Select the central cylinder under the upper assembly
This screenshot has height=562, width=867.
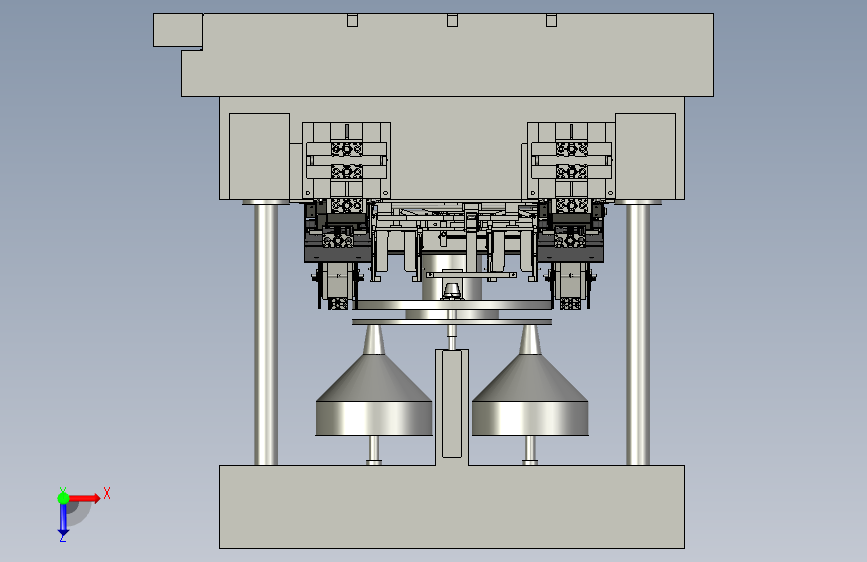pos(452,277)
